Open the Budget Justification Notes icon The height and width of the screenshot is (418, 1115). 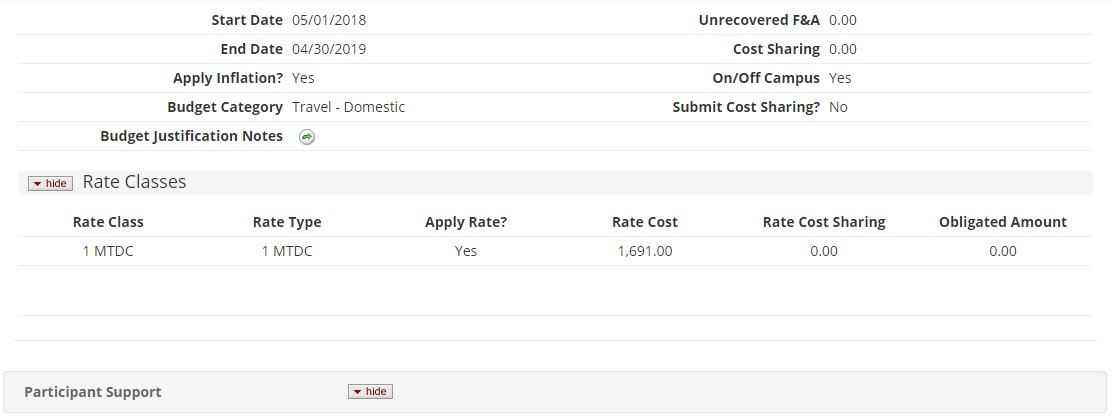[307, 137]
